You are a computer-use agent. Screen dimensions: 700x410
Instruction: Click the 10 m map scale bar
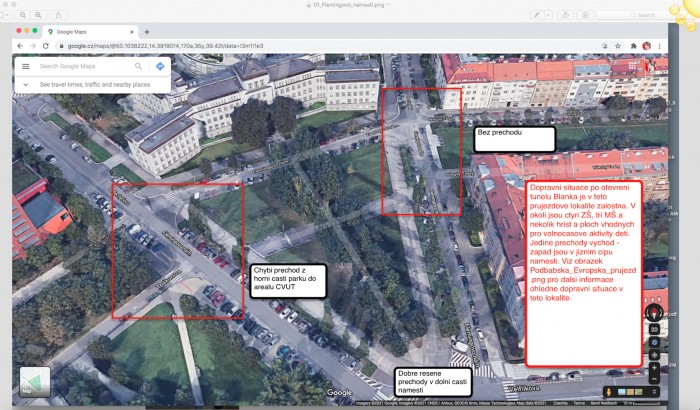click(643, 403)
